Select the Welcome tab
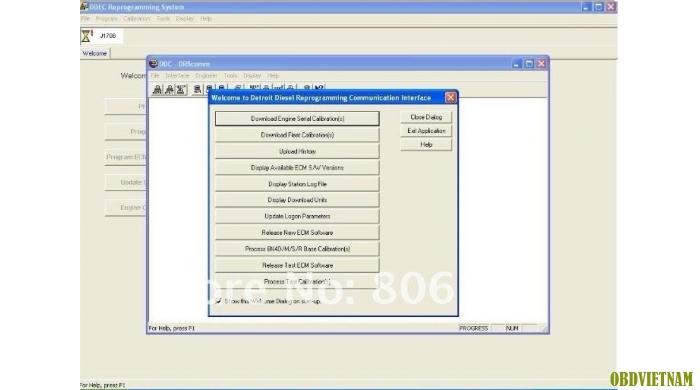This screenshot has width=700, height=390. click(94, 53)
